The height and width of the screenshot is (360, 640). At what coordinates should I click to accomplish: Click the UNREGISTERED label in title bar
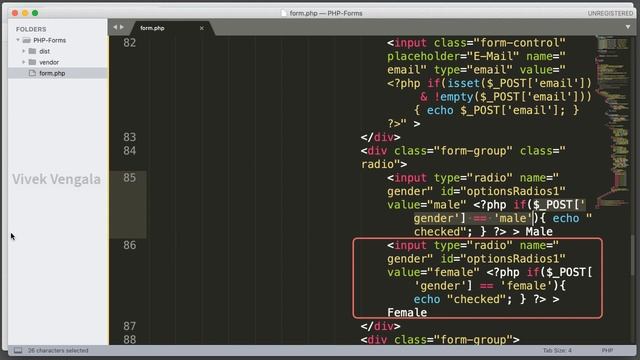pos(610,13)
